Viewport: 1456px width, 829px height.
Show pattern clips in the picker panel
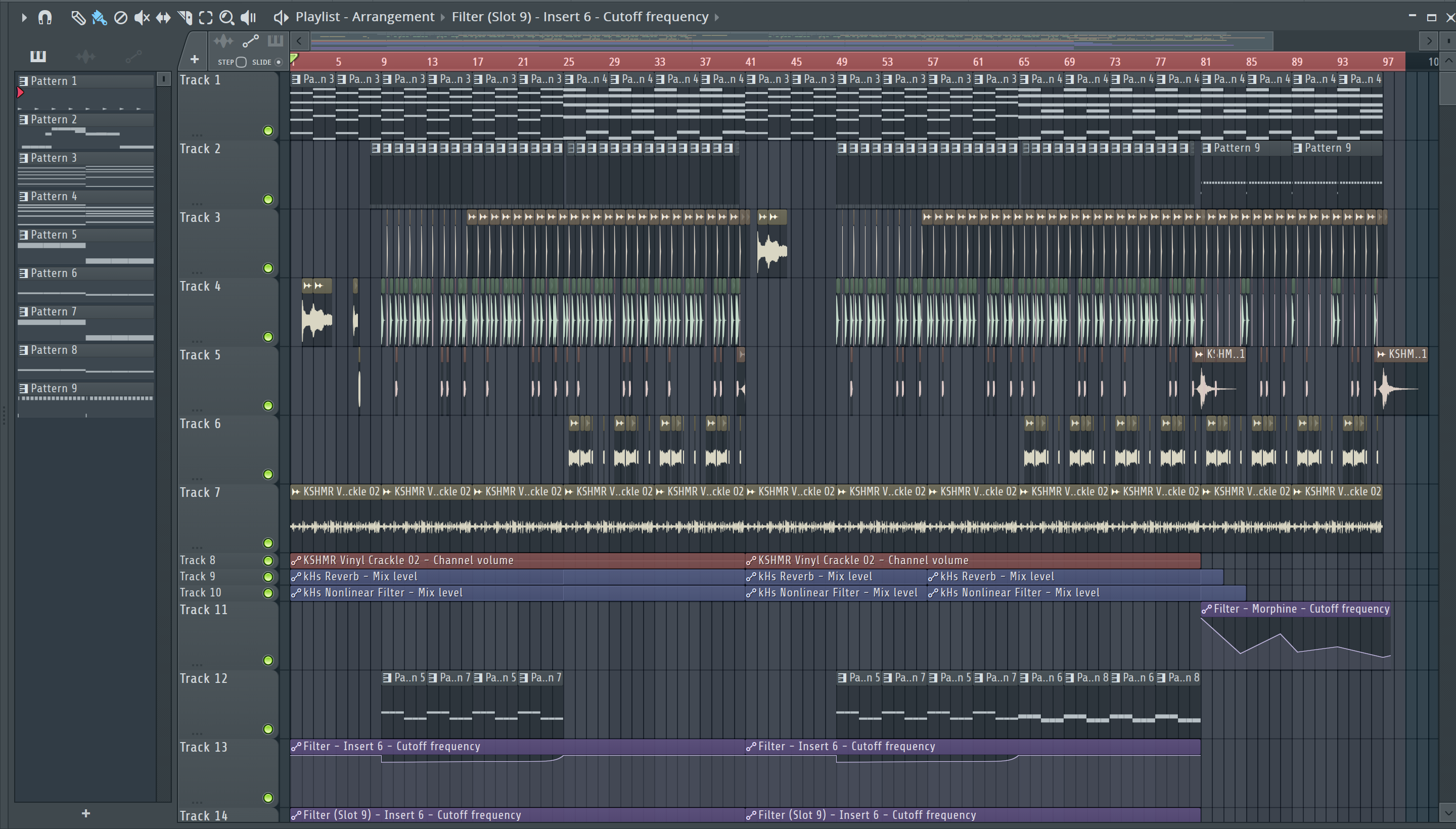38,56
